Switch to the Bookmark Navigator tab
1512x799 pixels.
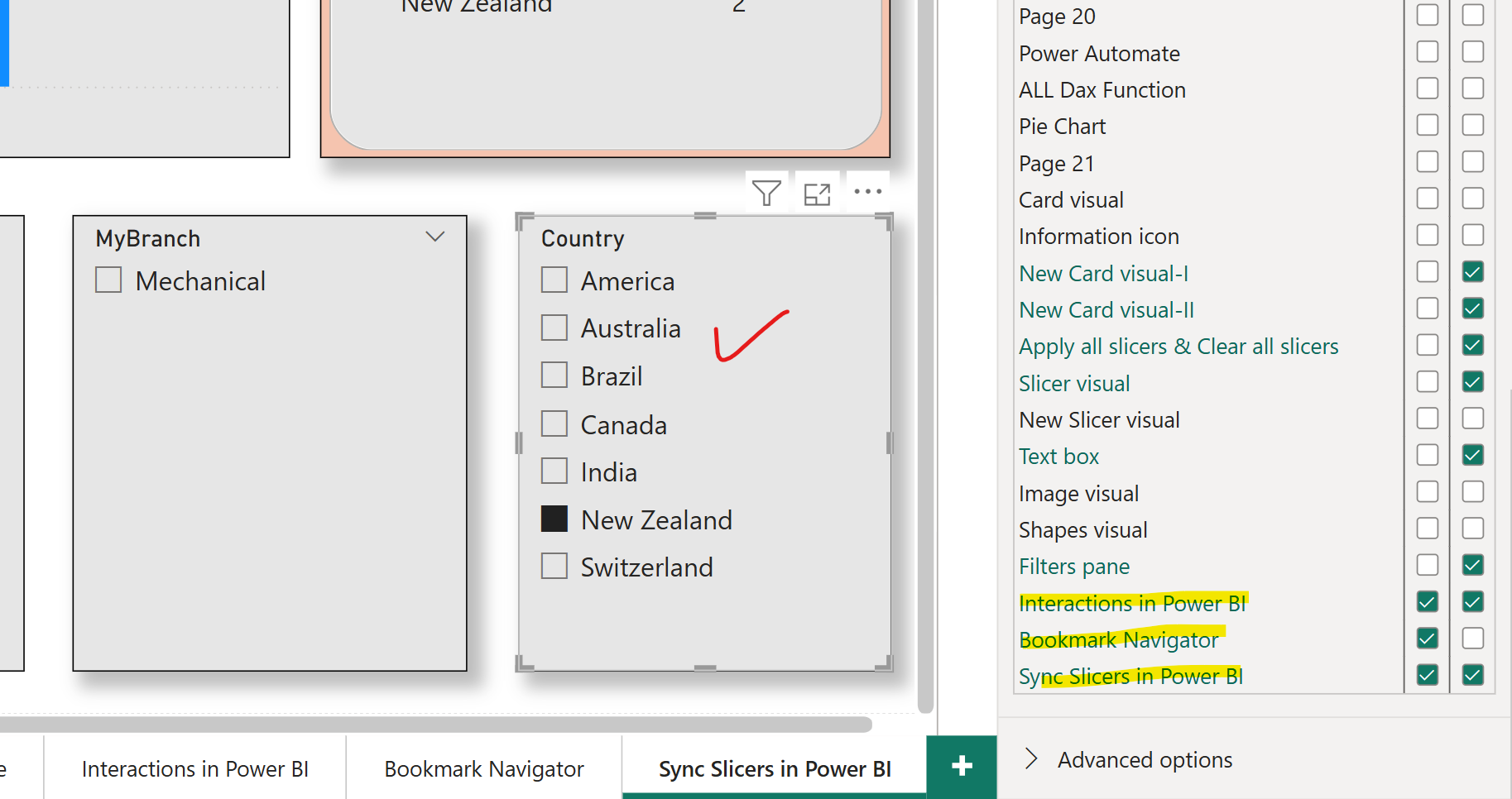(483, 768)
